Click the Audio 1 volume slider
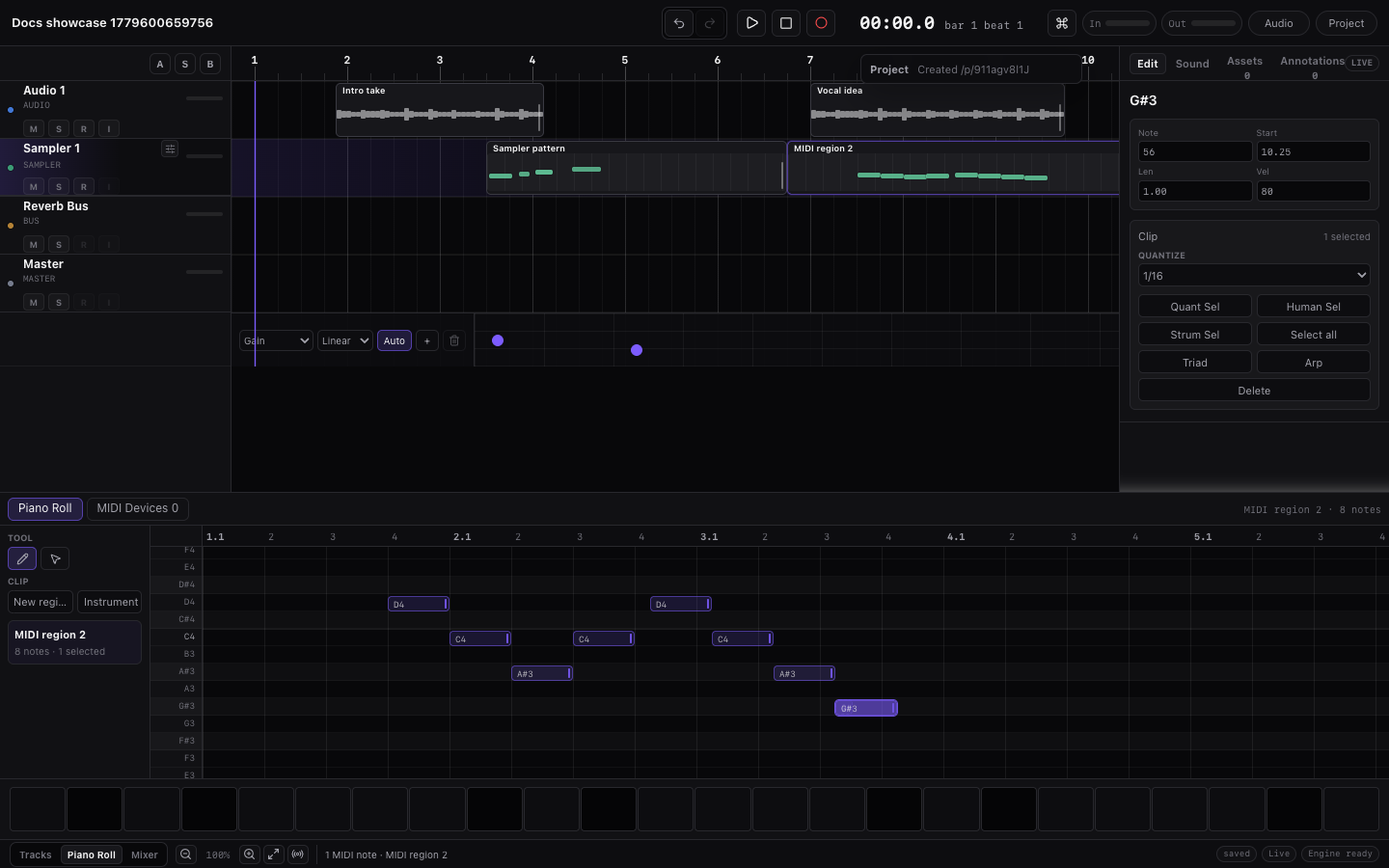Screen dimensions: 1389x868 (x=204, y=98)
